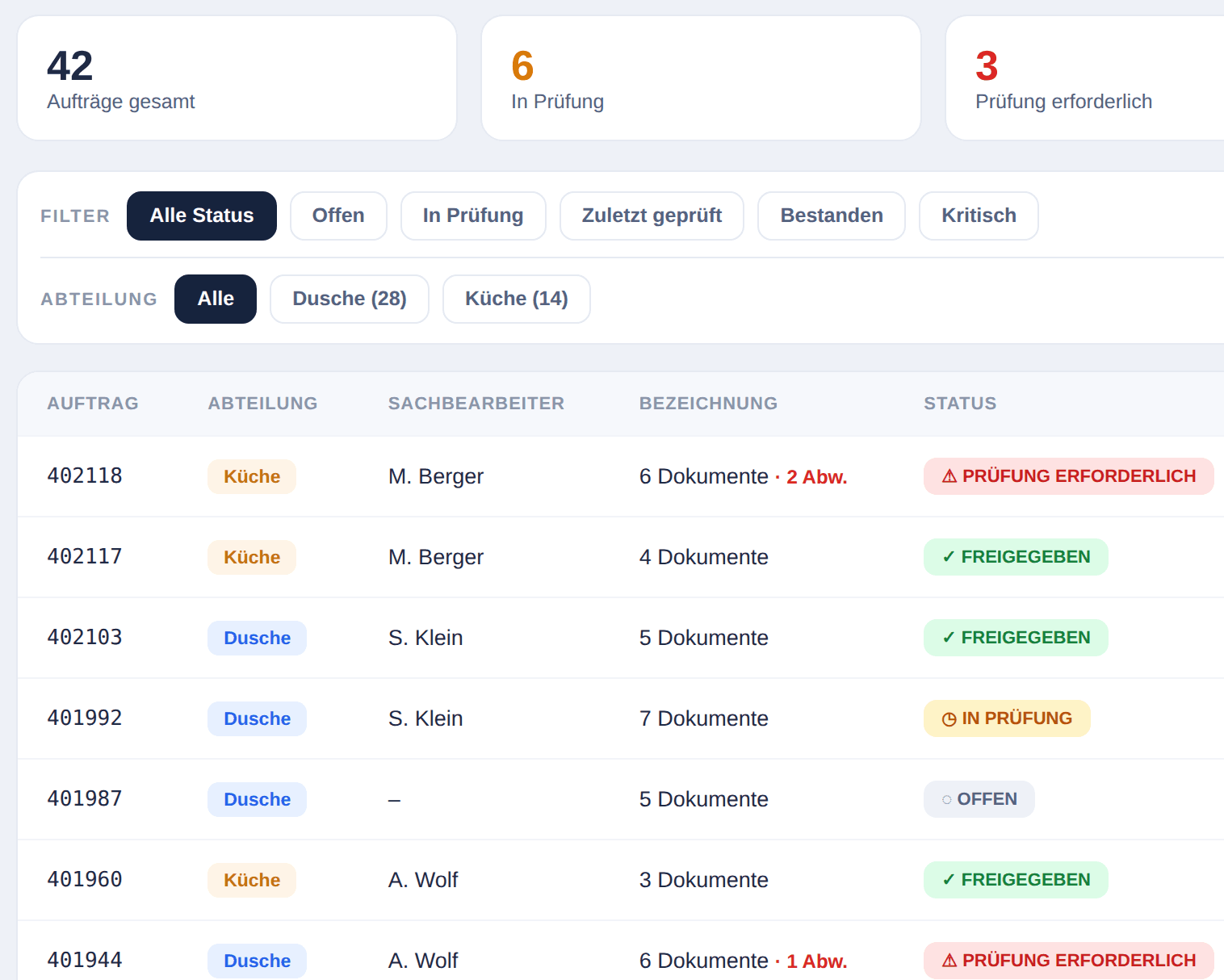The height and width of the screenshot is (980, 1224).
Task: Click checkmark icon in order 402103 status
Action: [949, 638]
